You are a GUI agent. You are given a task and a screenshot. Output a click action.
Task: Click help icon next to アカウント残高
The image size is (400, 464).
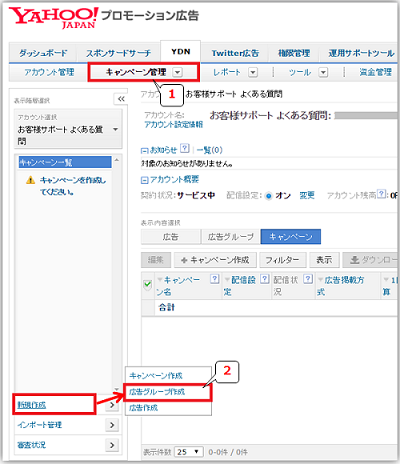[382, 194]
